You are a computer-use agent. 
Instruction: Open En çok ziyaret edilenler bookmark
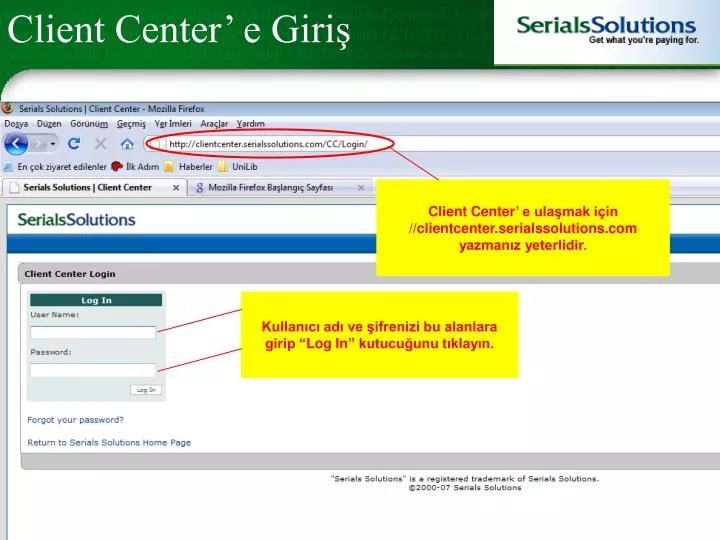[x=55, y=167]
